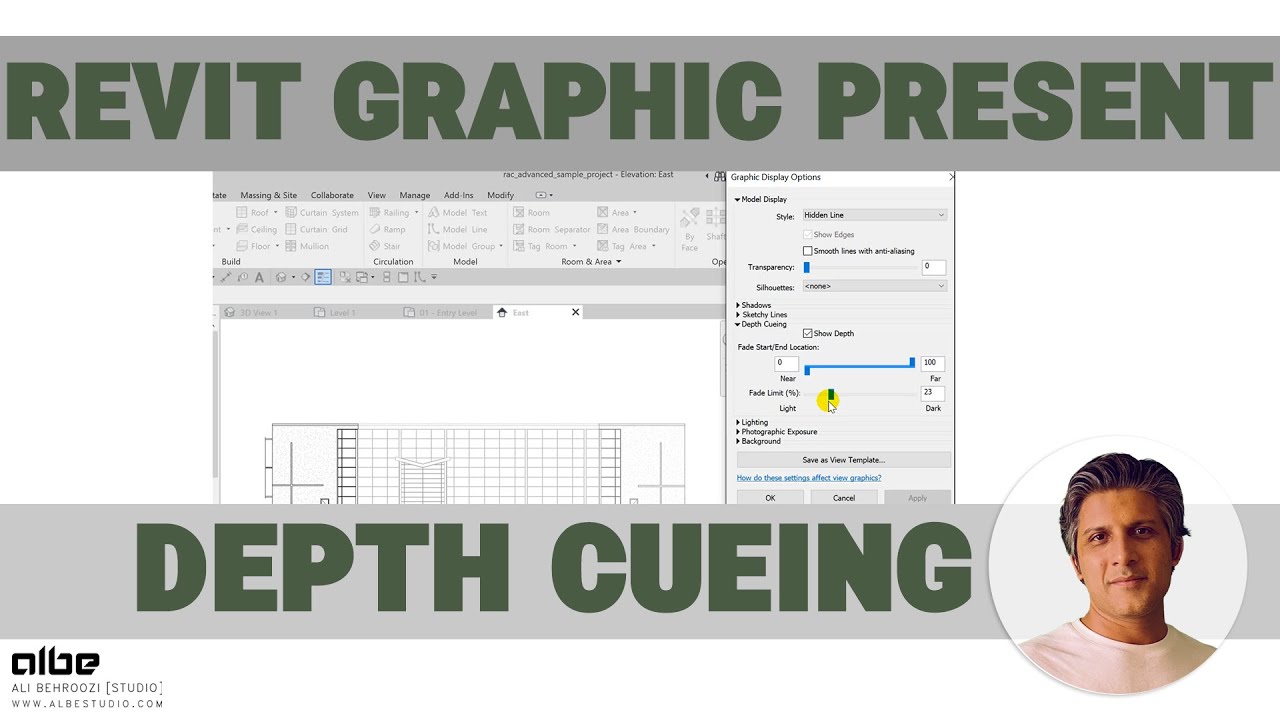Choose the Room tool

(531, 212)
